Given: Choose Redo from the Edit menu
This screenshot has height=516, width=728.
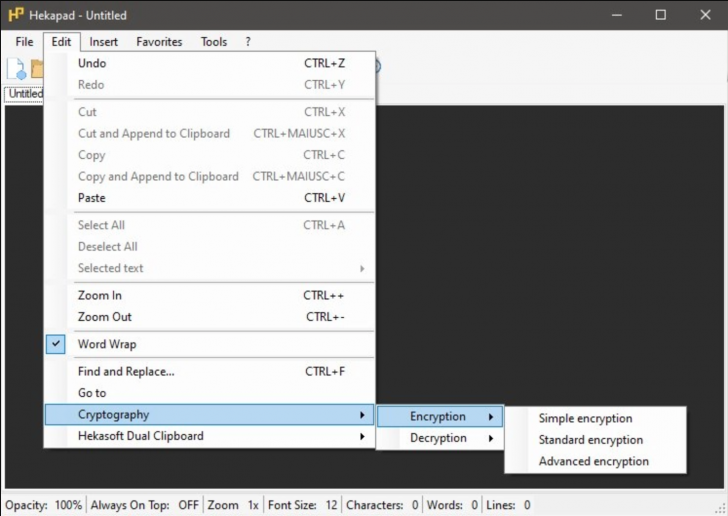Looking at the screenshot, I should click(210, 85).
